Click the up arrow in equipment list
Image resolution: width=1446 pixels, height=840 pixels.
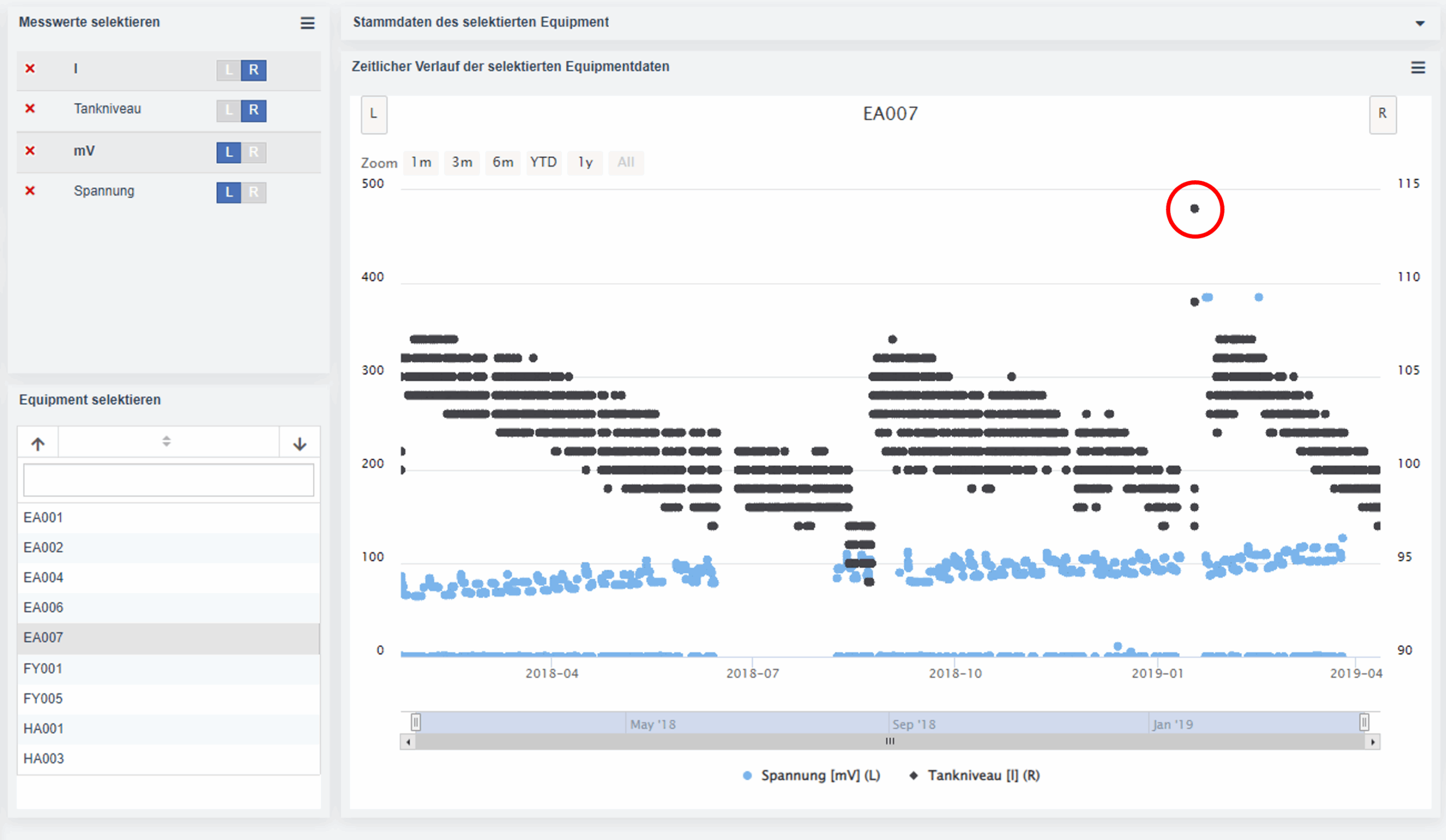point(38,443)
